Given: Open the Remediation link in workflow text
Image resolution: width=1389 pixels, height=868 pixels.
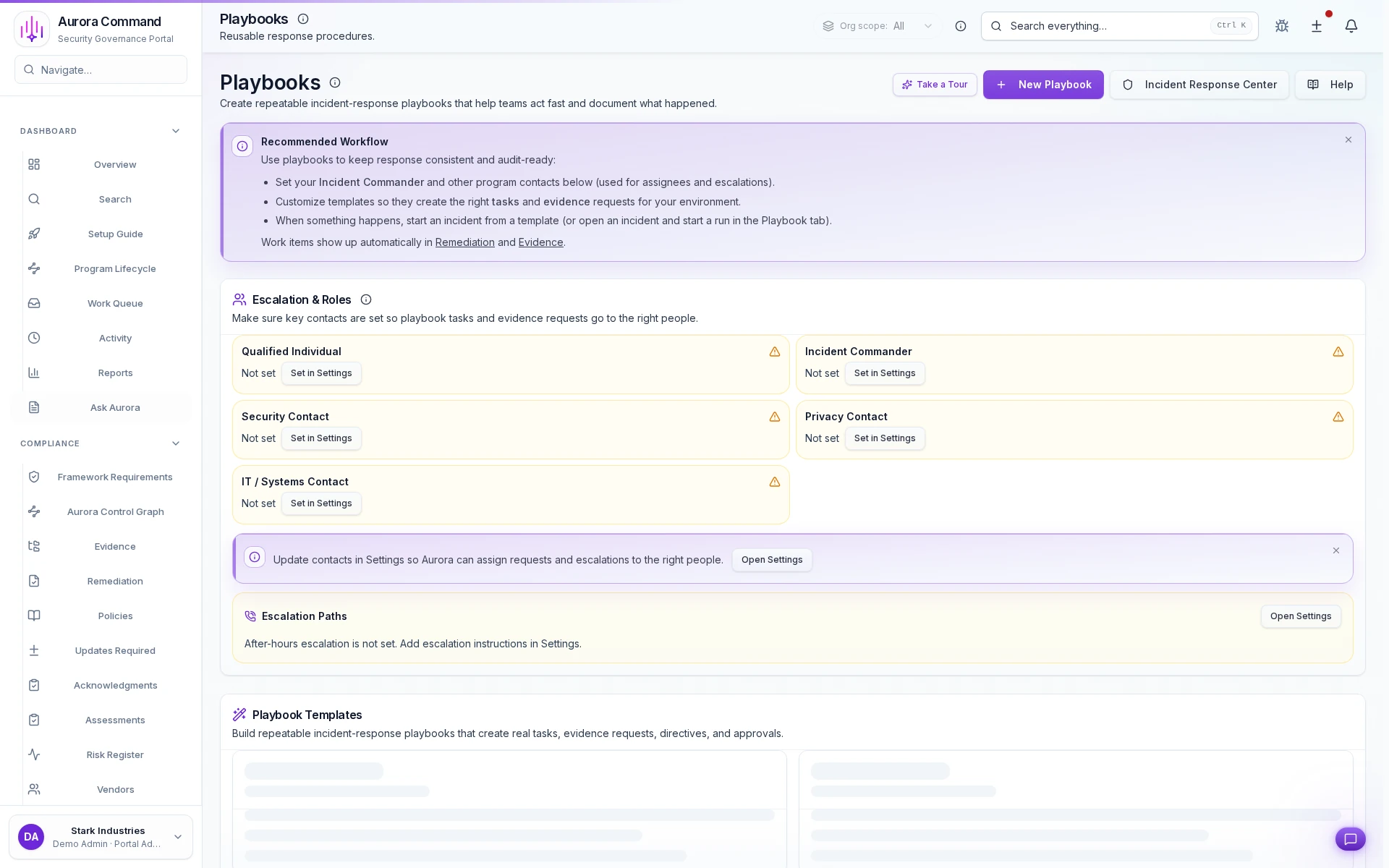Looking at the screenshot, I should pos(464,242).
